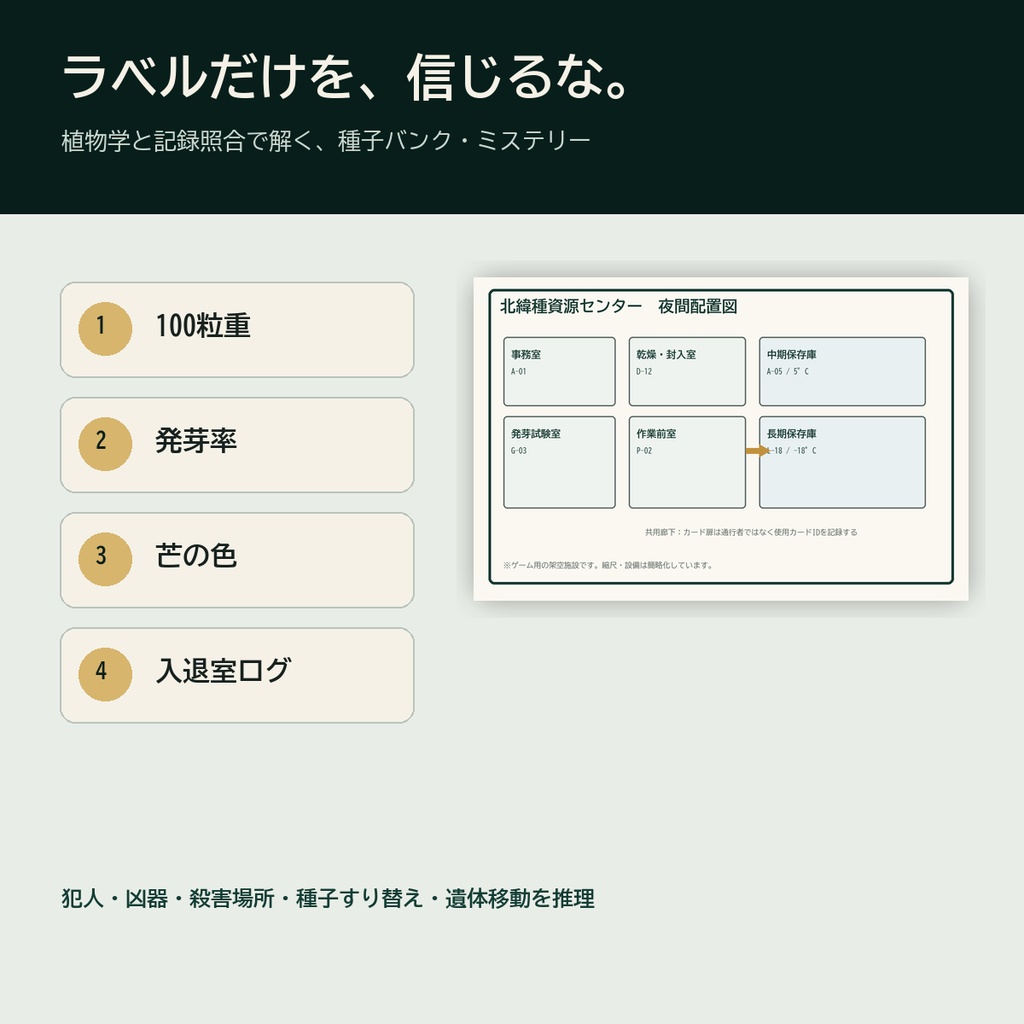1024x1024 pixels.
Task: Click the -18°C temperature label in 長期保存庫
Action: pos(805,451)
